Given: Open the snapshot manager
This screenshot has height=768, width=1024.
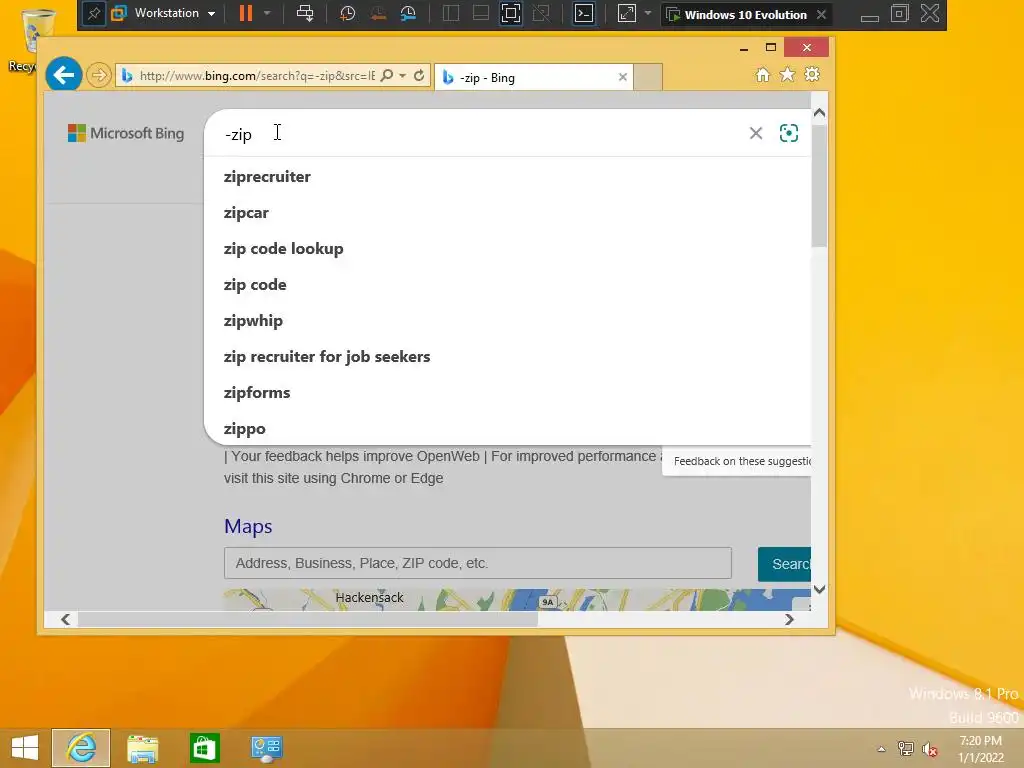Looking at the screenshot, I should point(408,14).
